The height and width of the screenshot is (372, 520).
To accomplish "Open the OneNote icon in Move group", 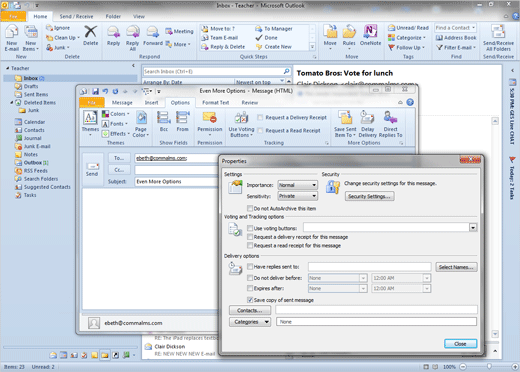I will pyautogui.click(x=370, y=31).
